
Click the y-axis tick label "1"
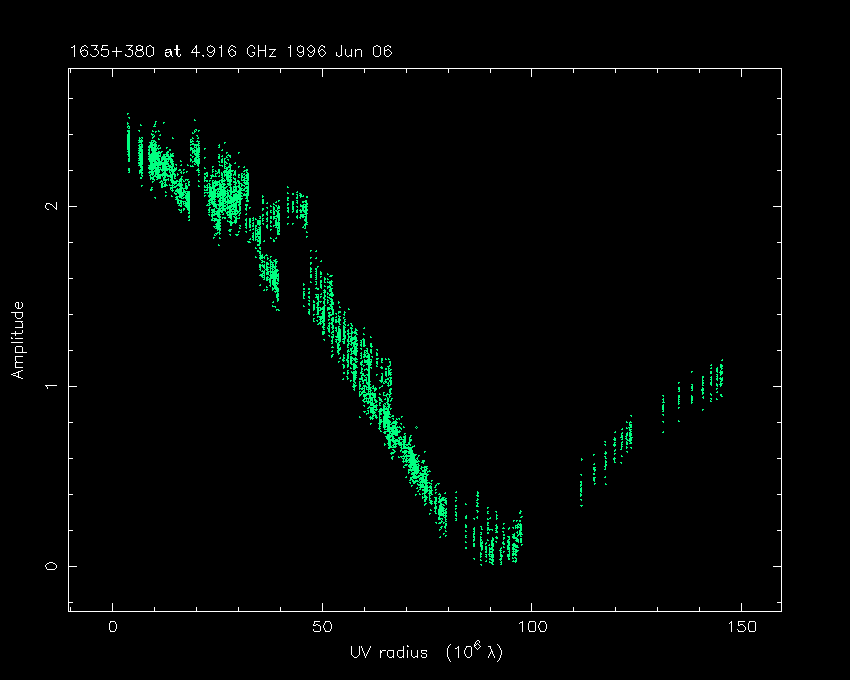(47, 386)
